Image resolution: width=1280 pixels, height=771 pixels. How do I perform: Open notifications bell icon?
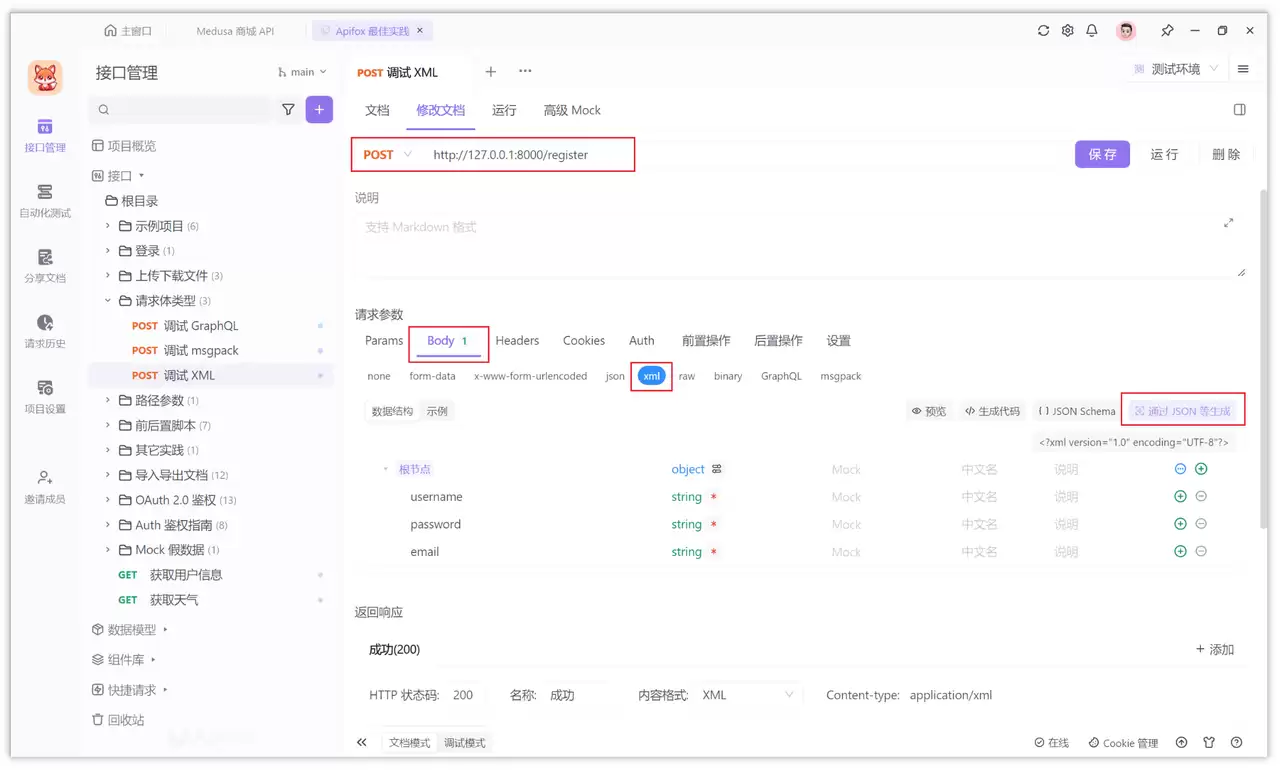[x=1092, y=31]
